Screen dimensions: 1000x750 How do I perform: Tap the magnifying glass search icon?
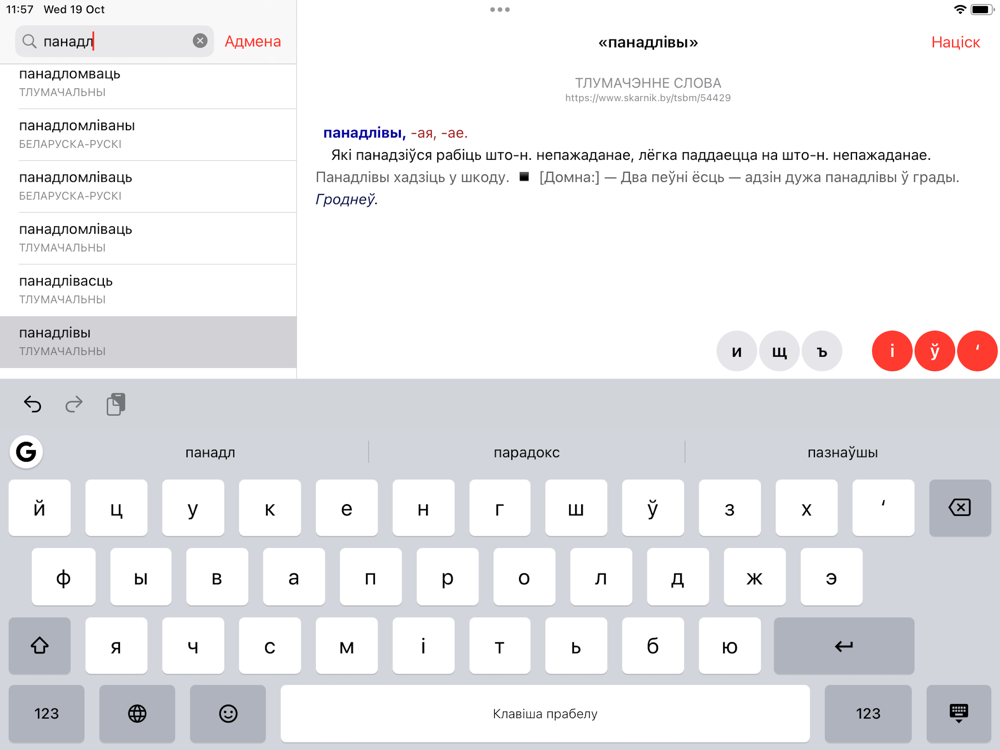[x=29, y=41]
